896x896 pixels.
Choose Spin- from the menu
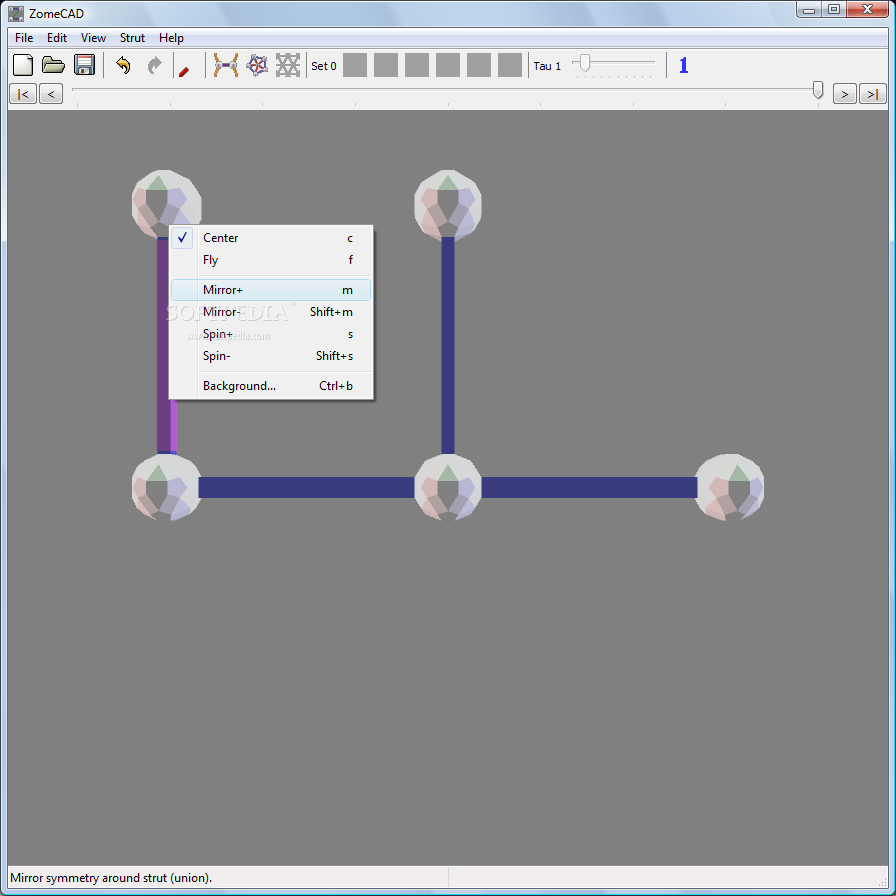[271, 356]
